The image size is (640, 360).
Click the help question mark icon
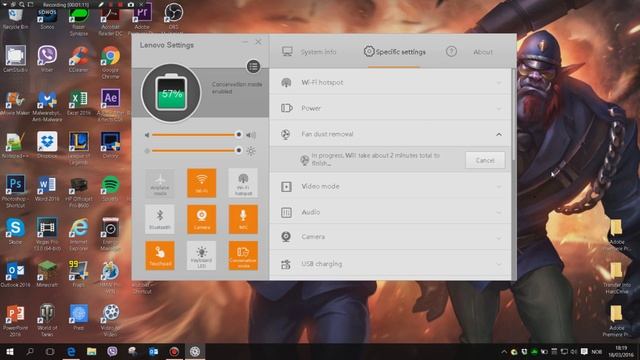[x=451, y=51]
